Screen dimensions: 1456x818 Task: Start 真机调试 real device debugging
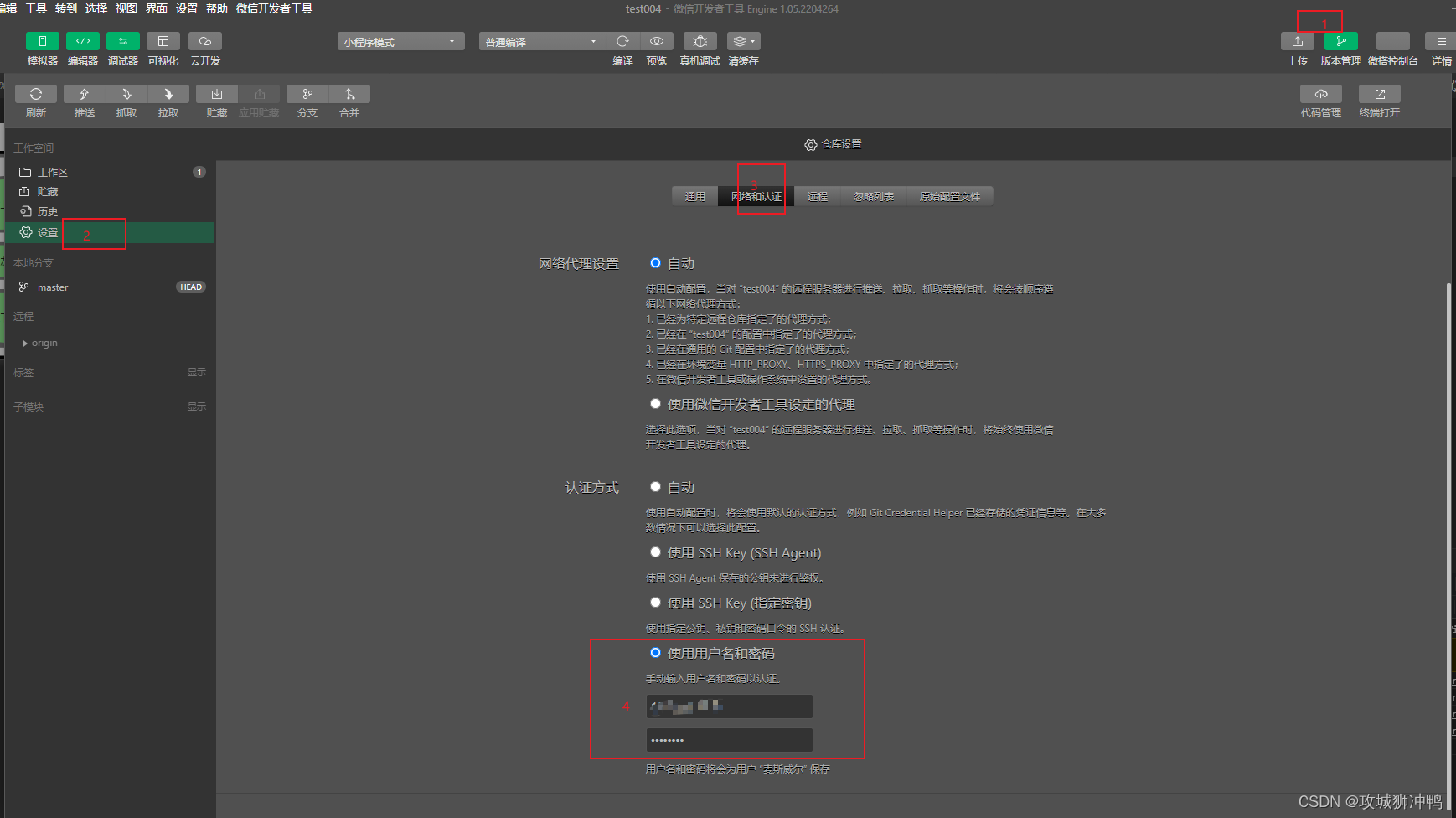click(700, 41)
